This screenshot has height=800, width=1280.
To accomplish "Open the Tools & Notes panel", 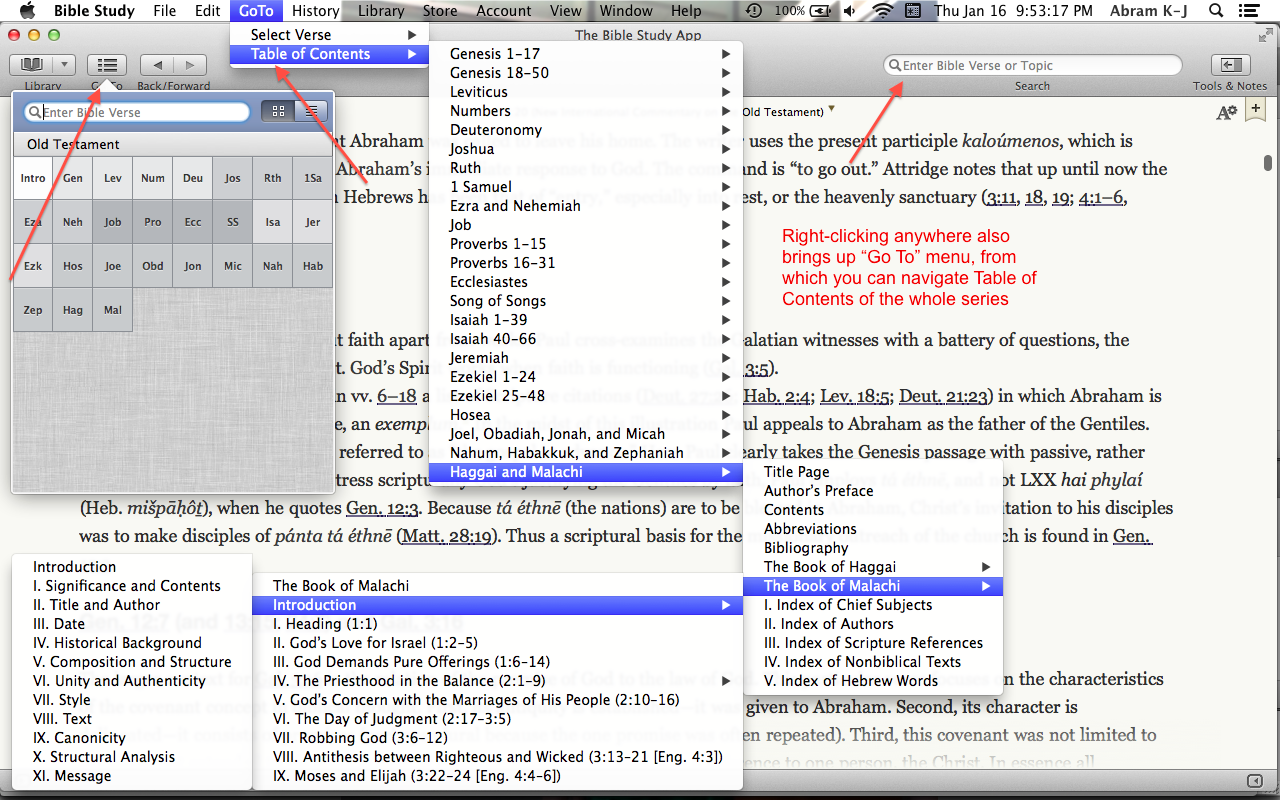I will coord(1230,65).
